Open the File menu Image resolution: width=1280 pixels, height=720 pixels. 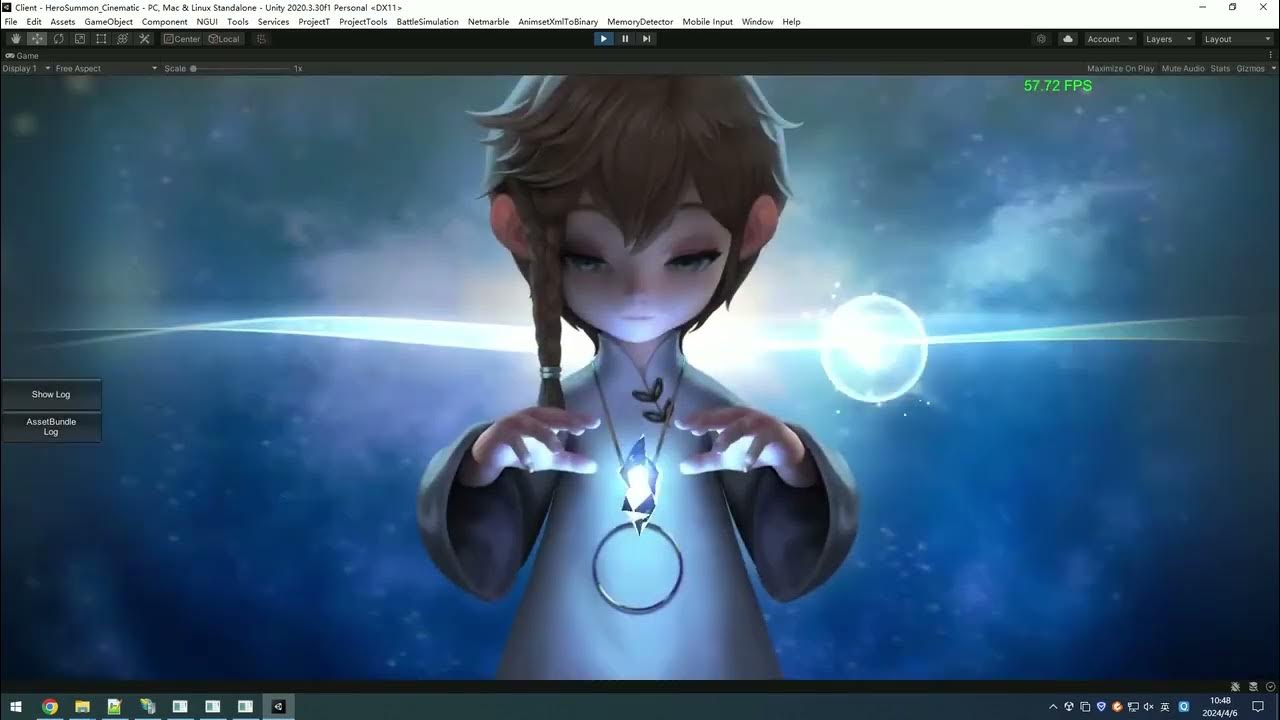(11, 22)
